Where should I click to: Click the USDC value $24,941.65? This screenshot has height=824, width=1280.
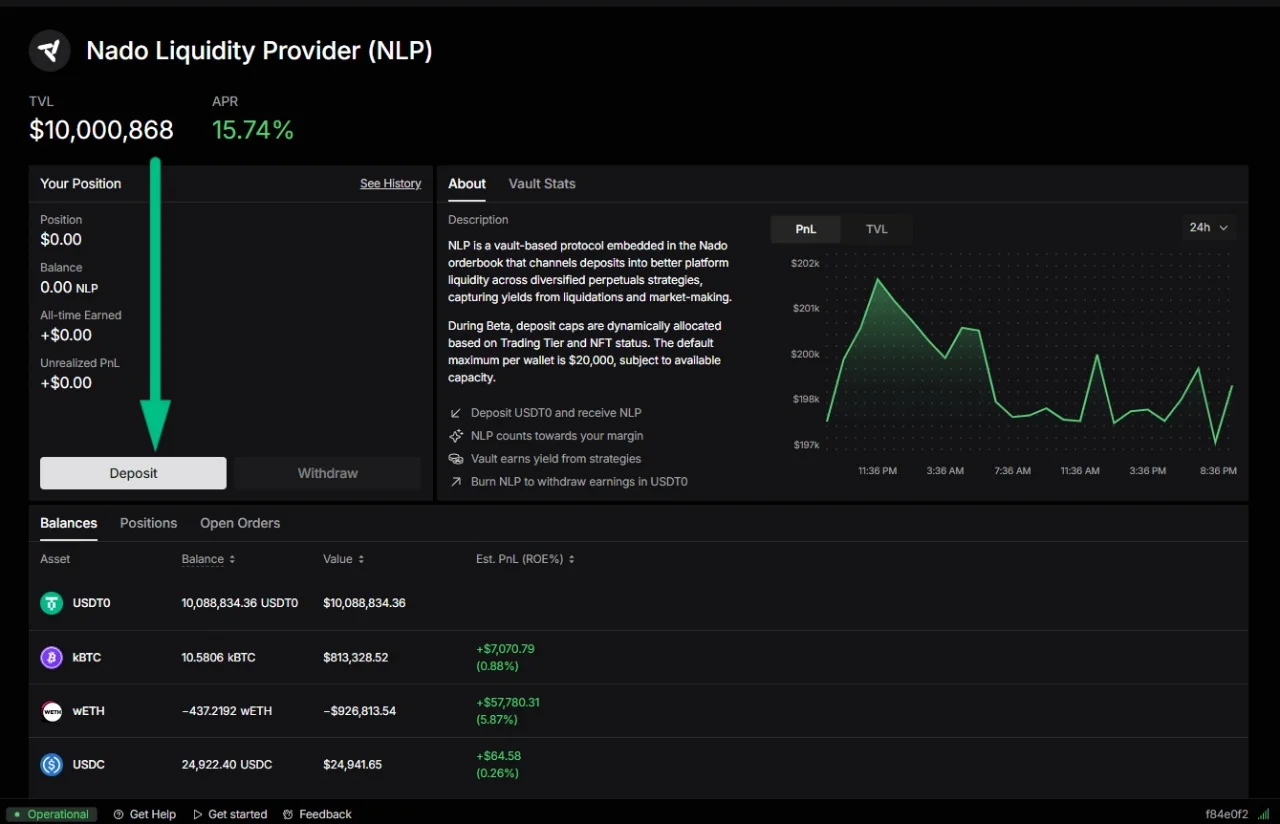coord(353,765)
